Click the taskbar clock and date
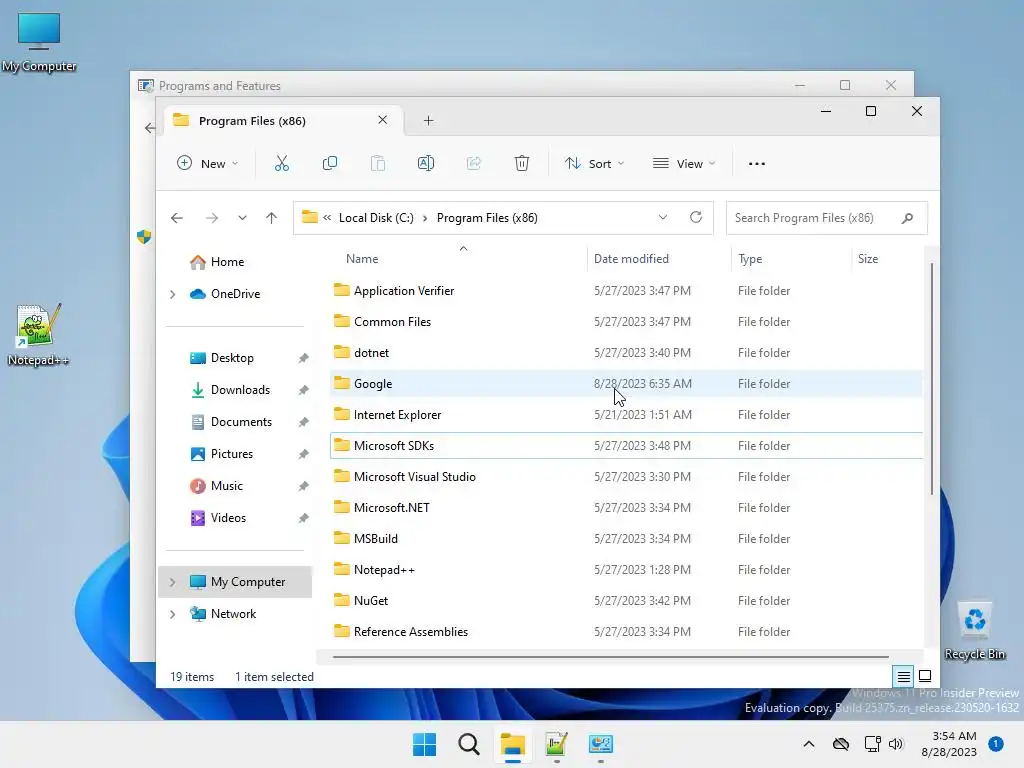Viewport: 1024px width, 768px height. pos(950,744)
